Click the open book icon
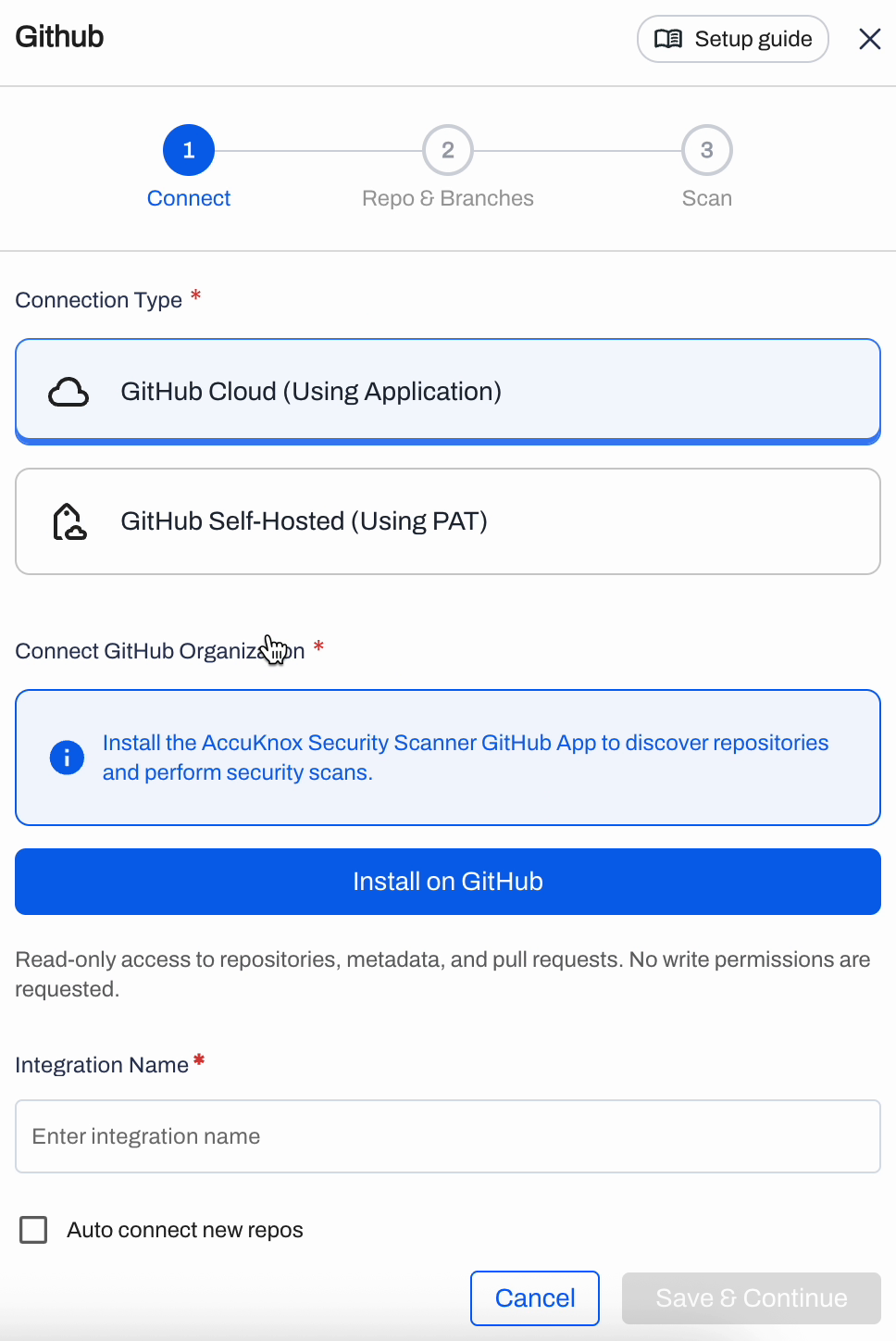The height and width of the screenshot is (1341, 896). [x=668, y=39]
